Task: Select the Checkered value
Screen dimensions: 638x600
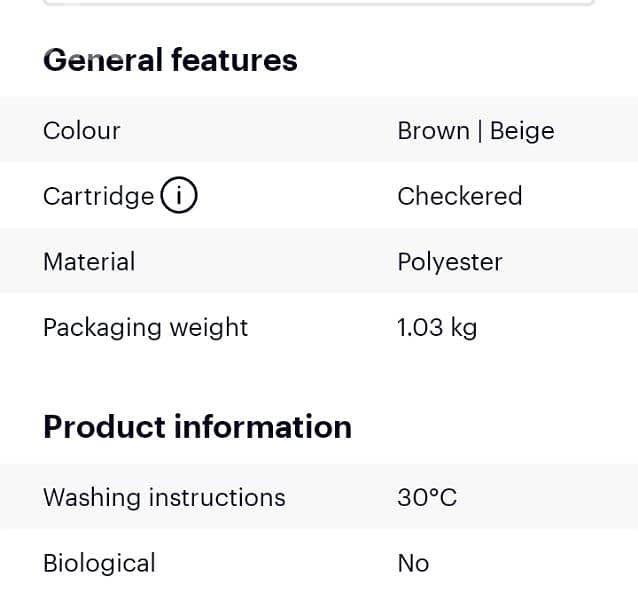Action: 459,196
